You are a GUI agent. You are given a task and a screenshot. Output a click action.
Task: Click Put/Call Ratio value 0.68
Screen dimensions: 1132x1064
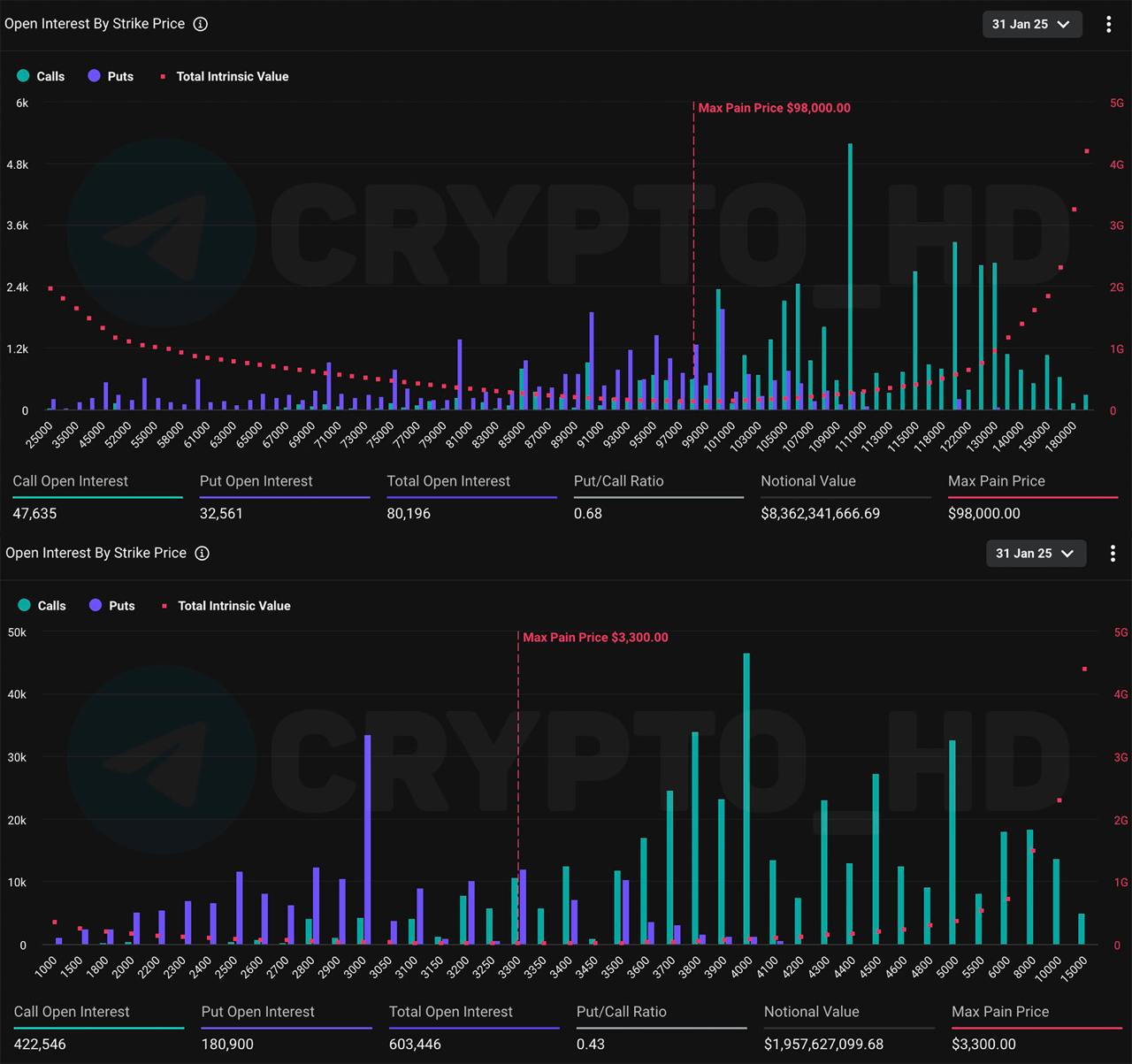[x=588, y=513]
